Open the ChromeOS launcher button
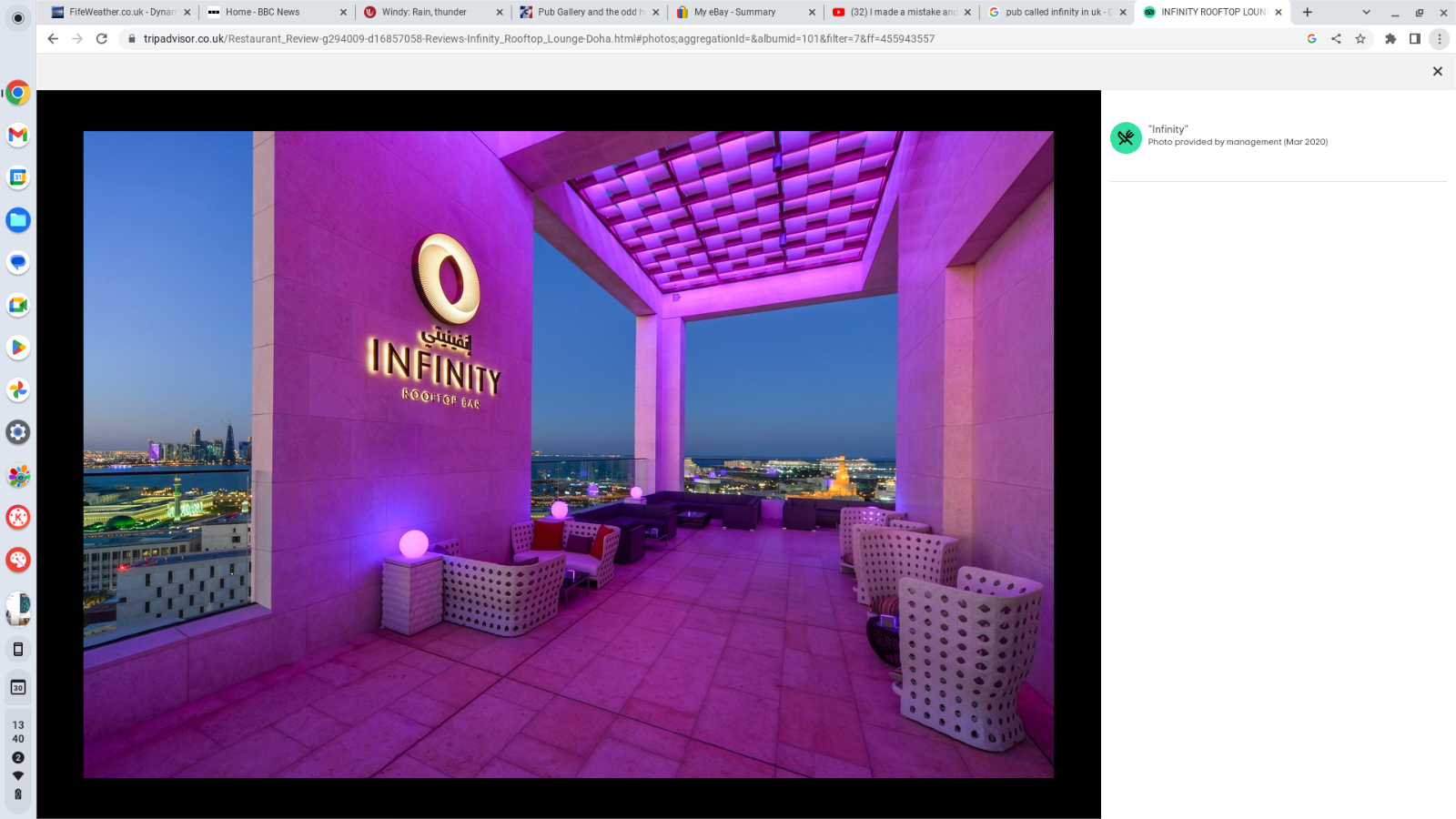Screen dimensions: 1456x819 tap(18, 18)
